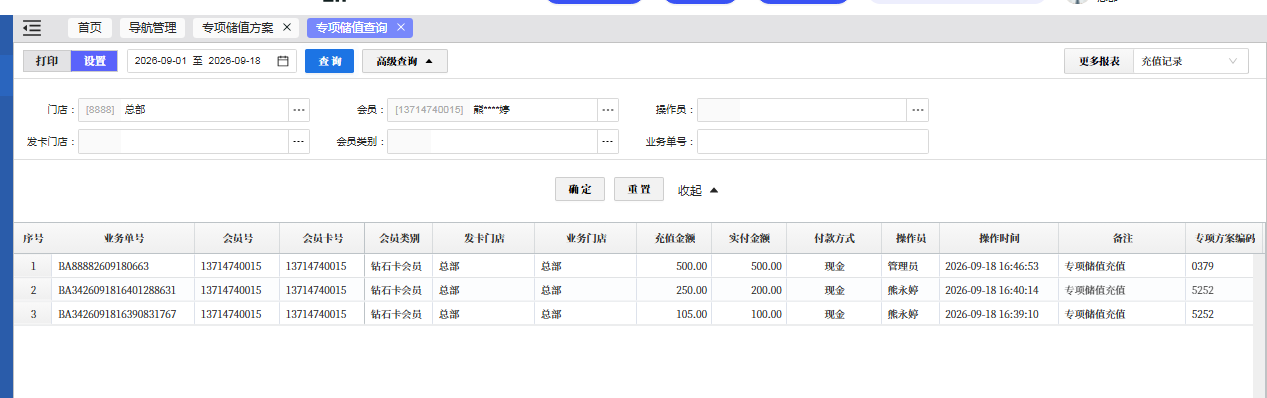Click the 会员 input field 13714740015

[x=493, y=110]
